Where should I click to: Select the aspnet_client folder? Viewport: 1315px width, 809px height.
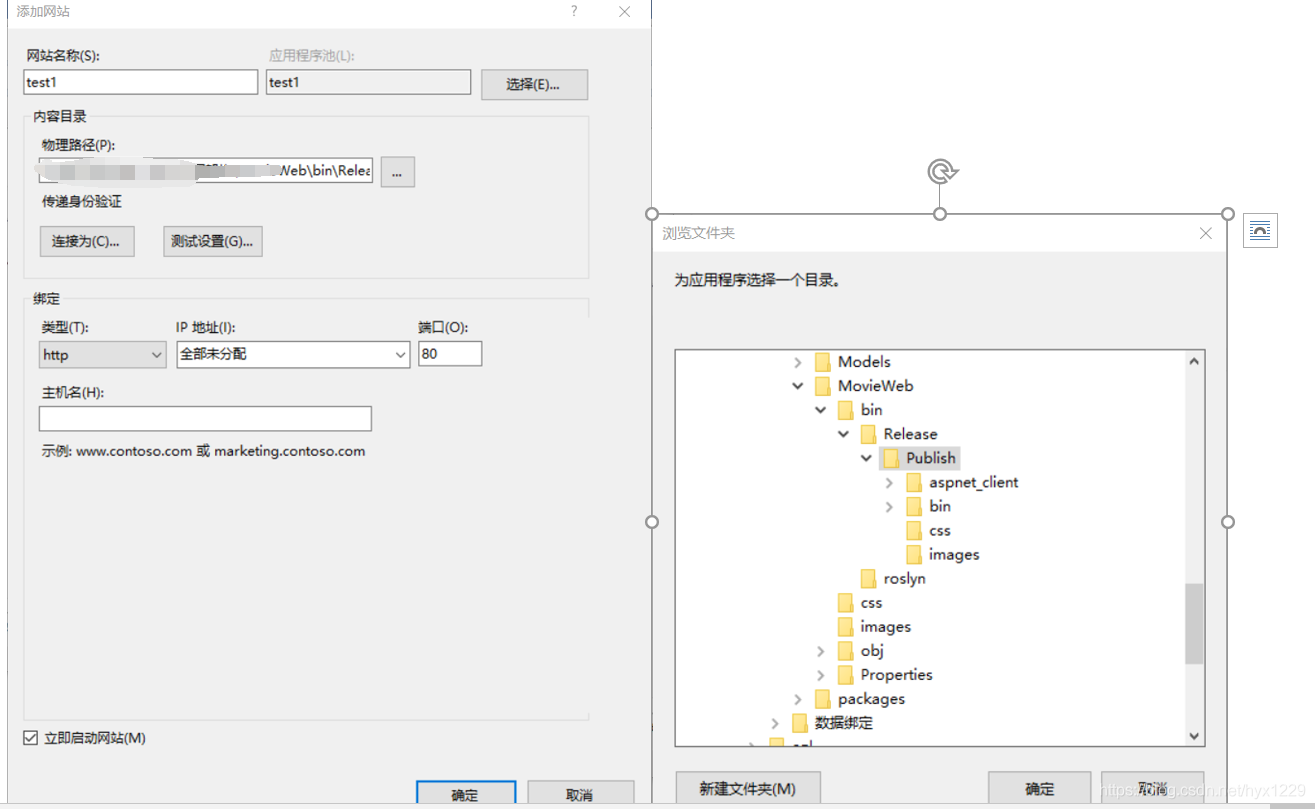point(973,482)
